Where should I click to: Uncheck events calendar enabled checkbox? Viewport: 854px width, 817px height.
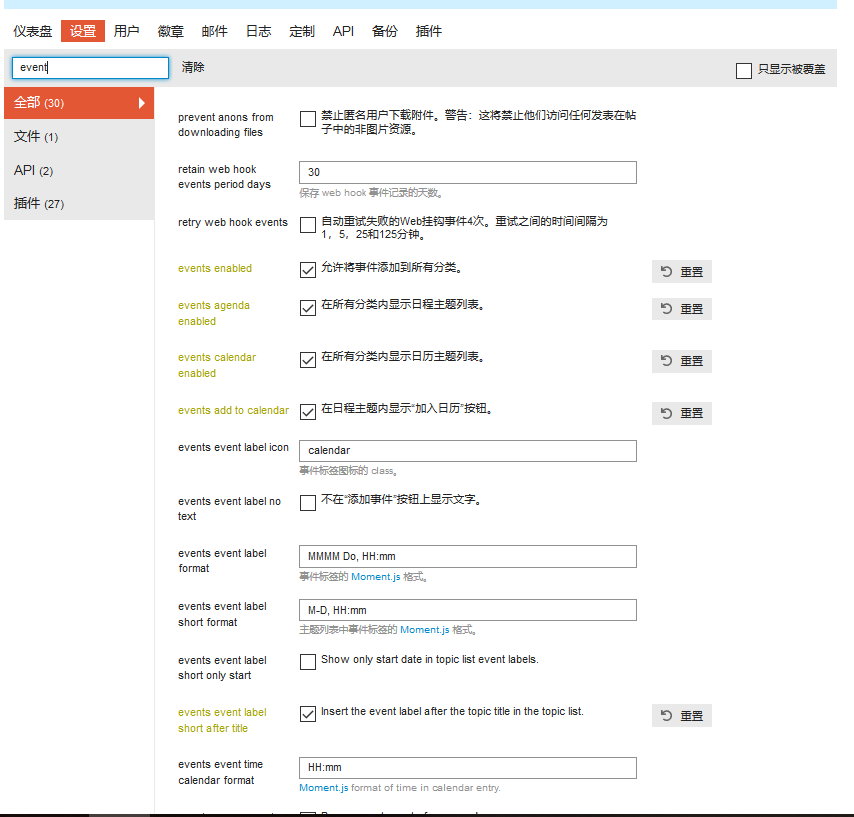pyautogui.click(x=308, y=360)
